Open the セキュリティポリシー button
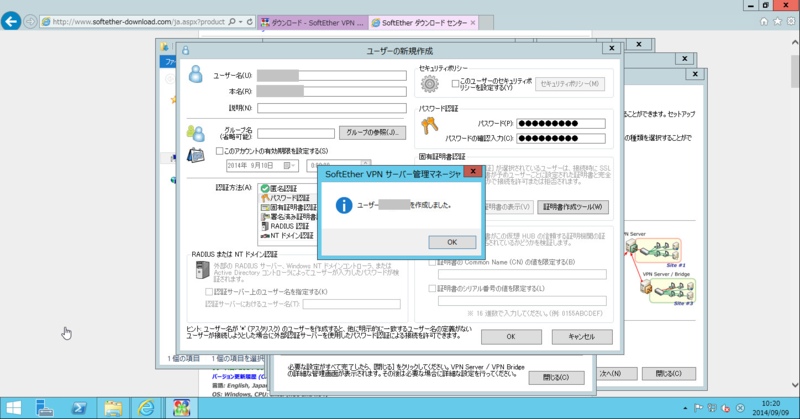The image size is (800, 419). [569, 84]
